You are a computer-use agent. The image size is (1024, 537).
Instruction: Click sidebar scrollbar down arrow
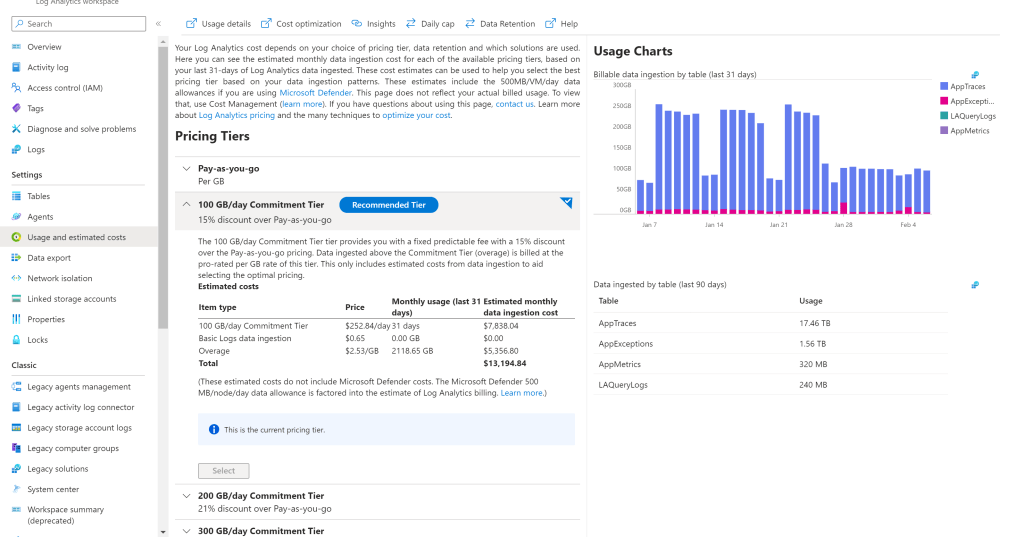163,532
